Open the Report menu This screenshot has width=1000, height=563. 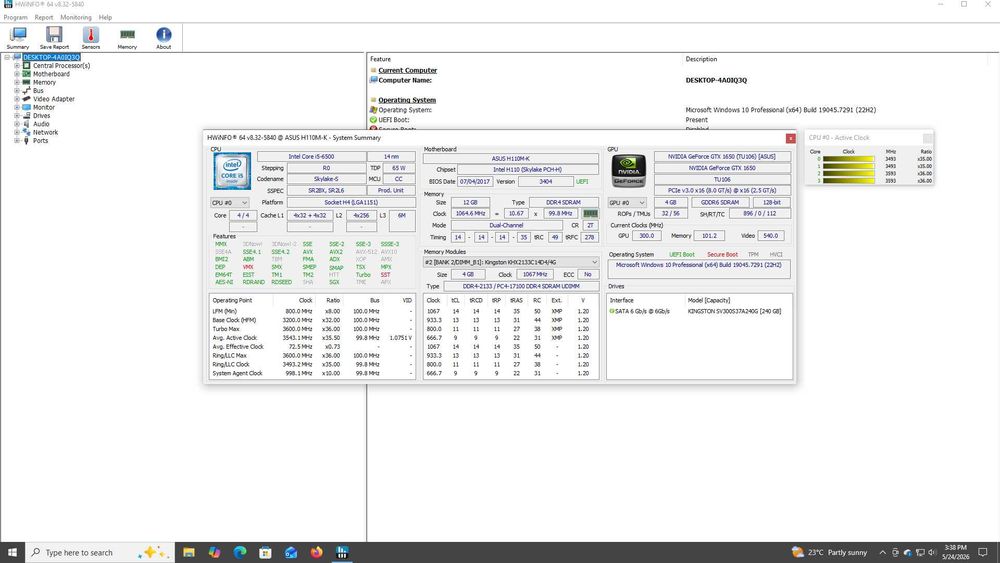click(44, 17)
